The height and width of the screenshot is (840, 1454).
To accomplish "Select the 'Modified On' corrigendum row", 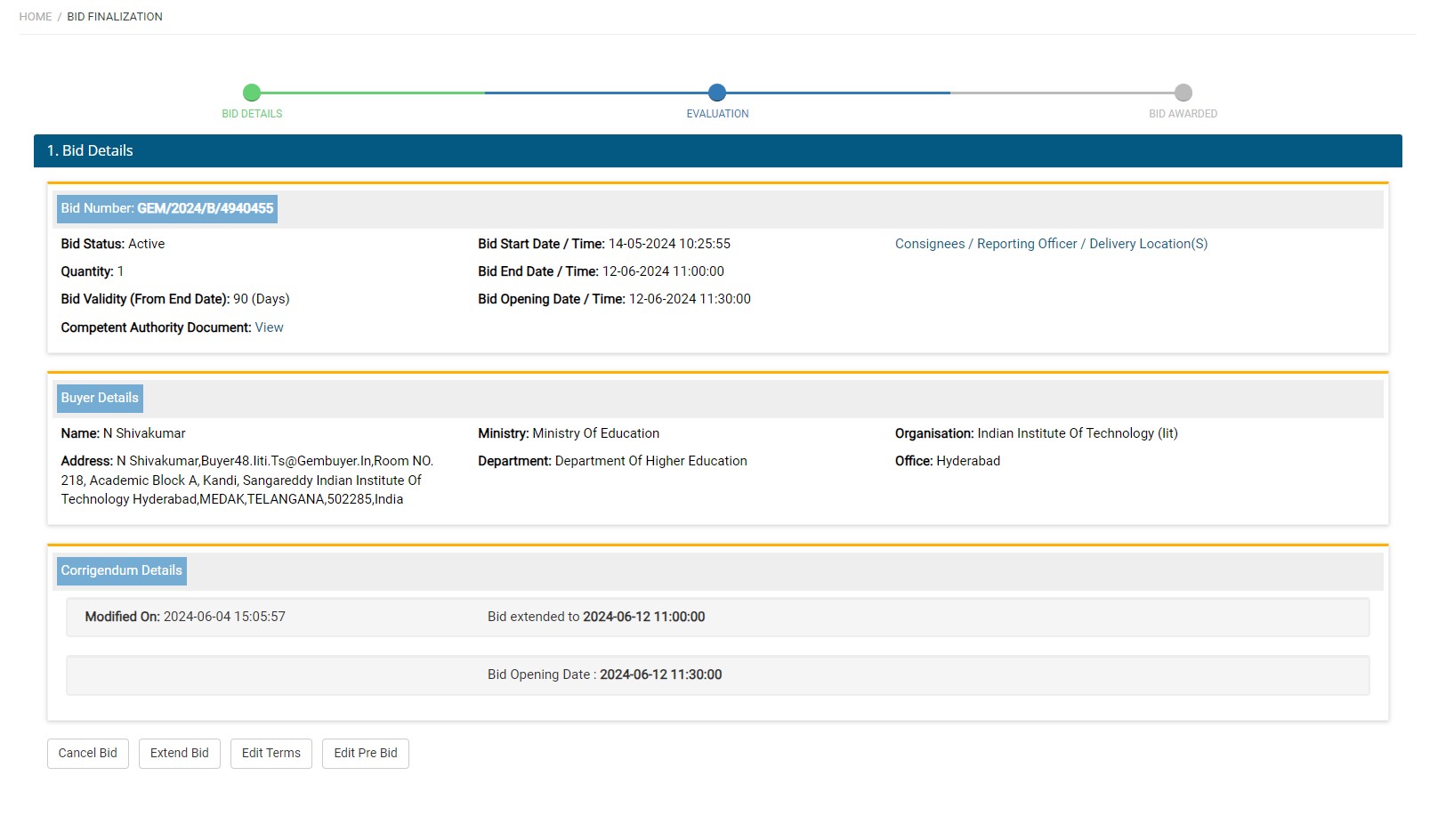I will click(x=717, y=618).
